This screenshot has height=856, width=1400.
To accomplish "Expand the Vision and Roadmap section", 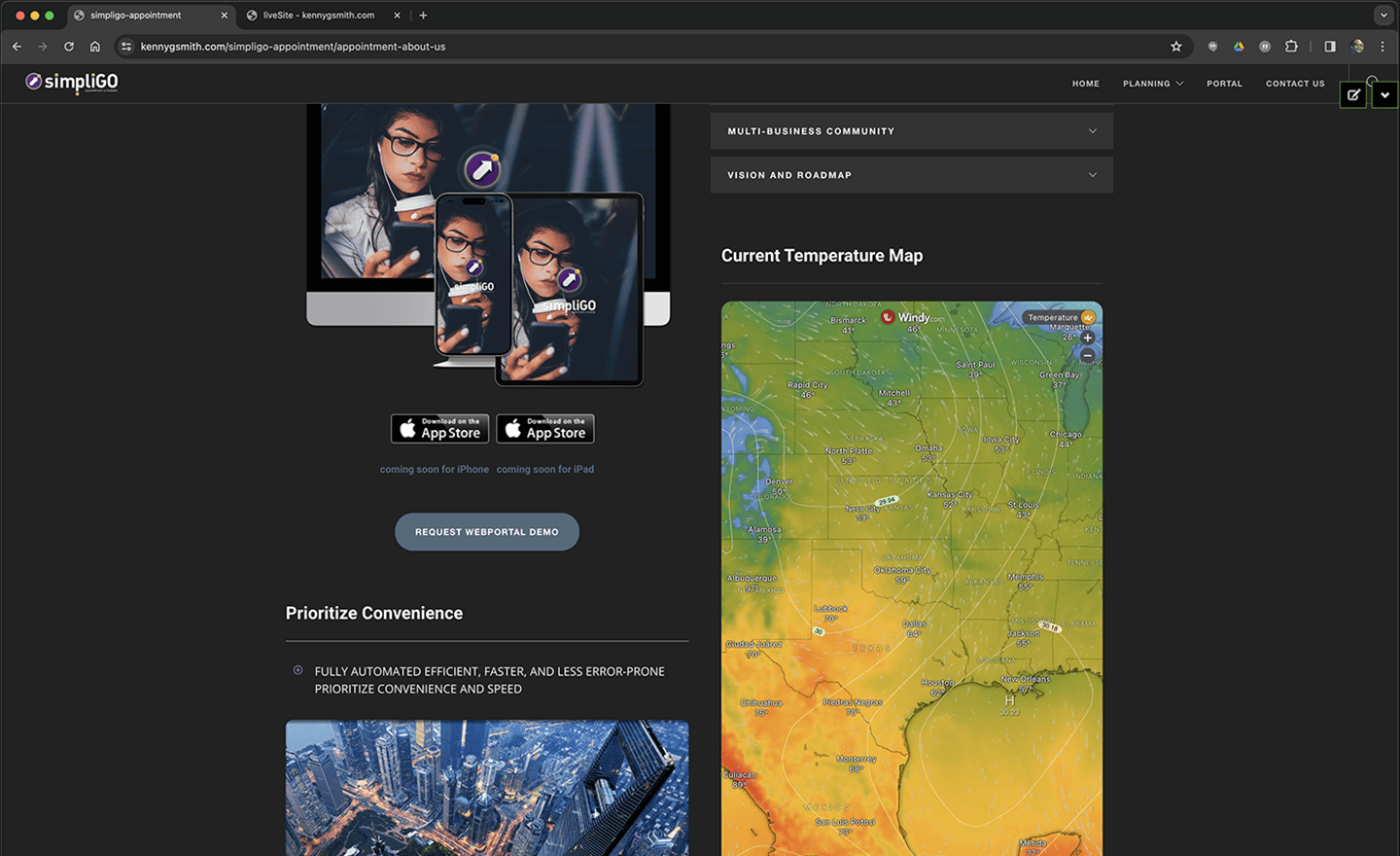I will point(911,175).
